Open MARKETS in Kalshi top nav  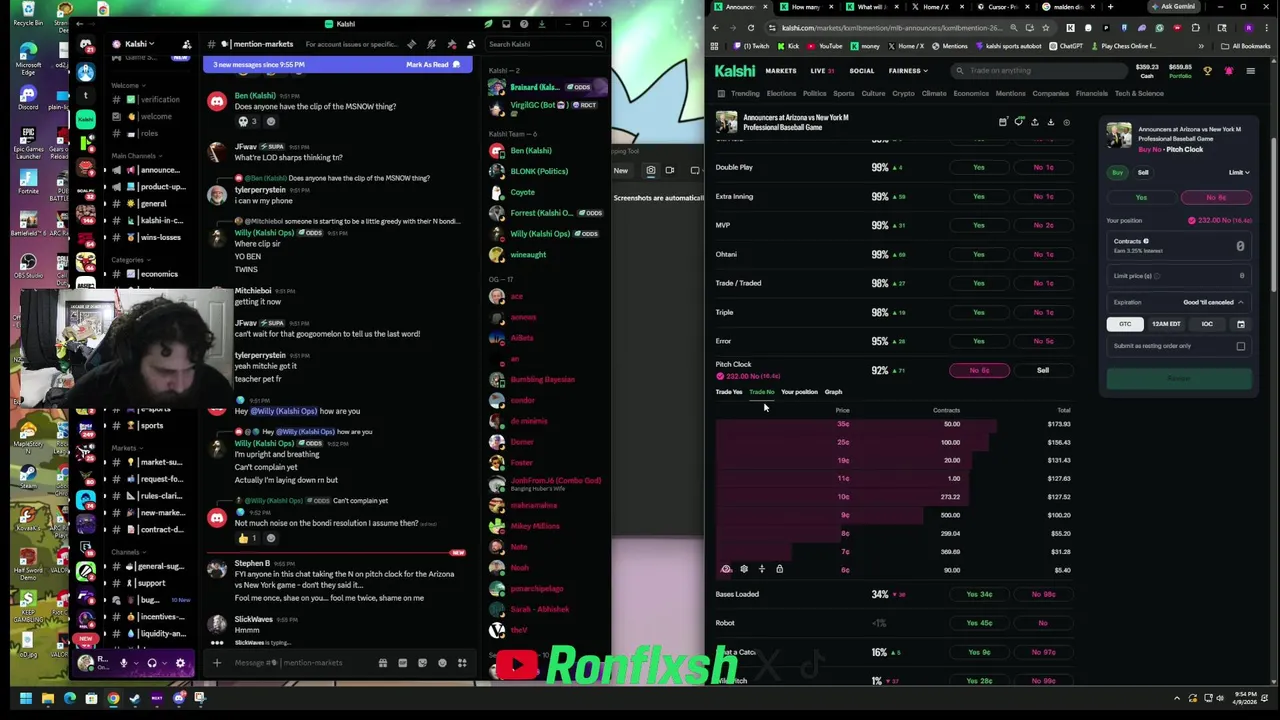[x=781, y=71]
